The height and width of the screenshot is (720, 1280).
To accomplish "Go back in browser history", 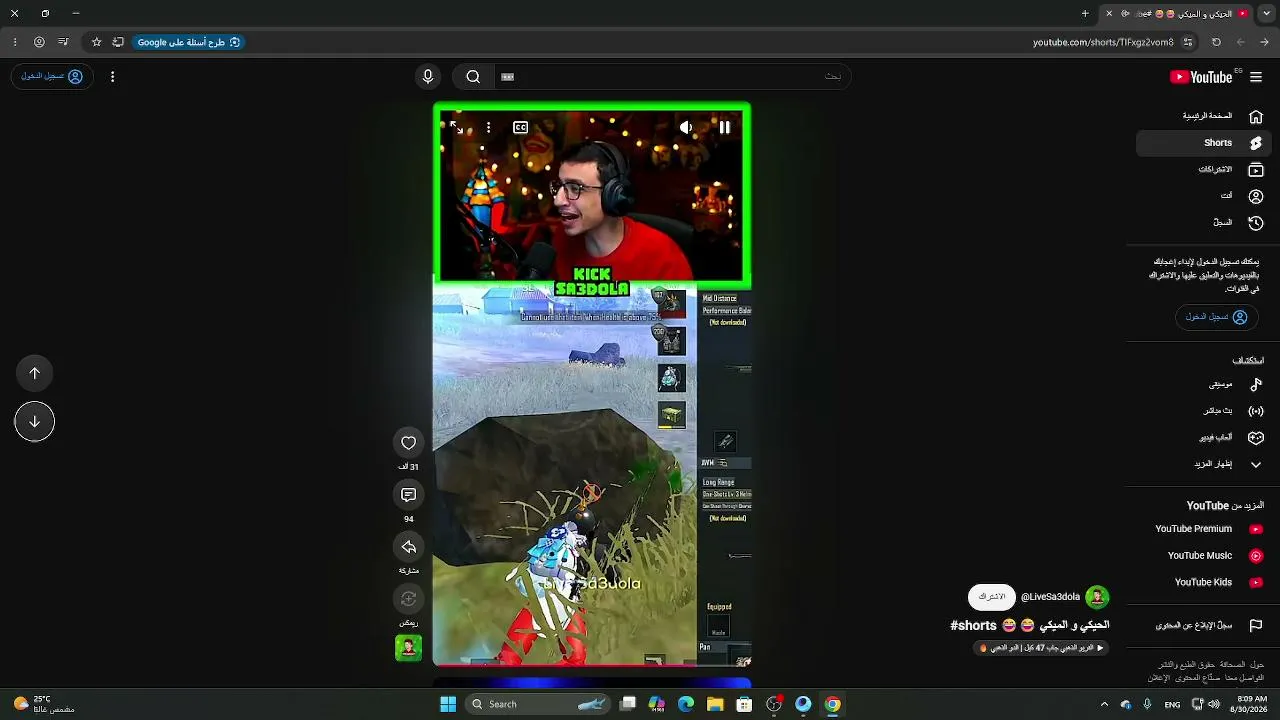I will click(1265, 42).
